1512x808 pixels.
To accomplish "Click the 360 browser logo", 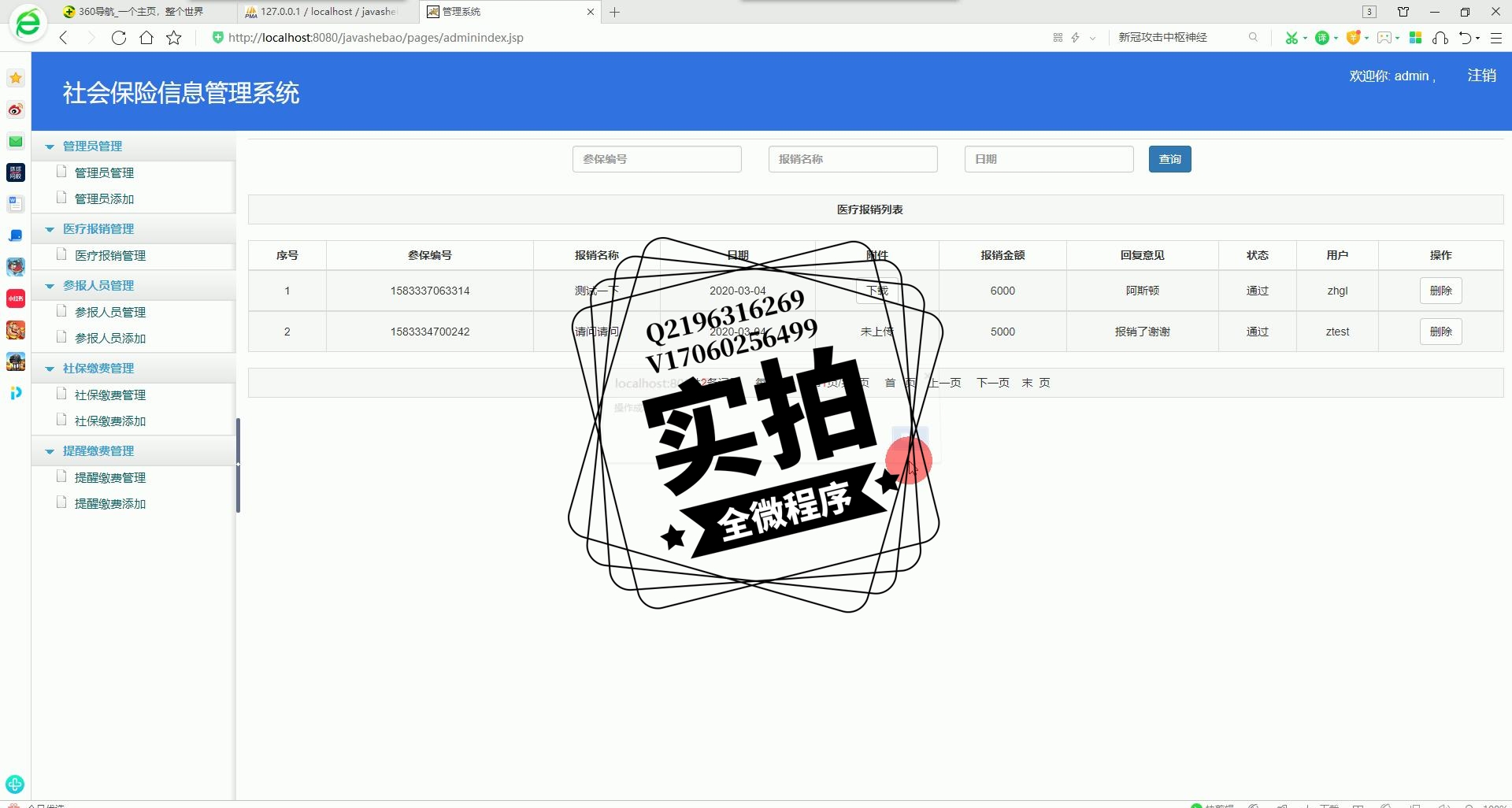I will (x=28, y=24).
